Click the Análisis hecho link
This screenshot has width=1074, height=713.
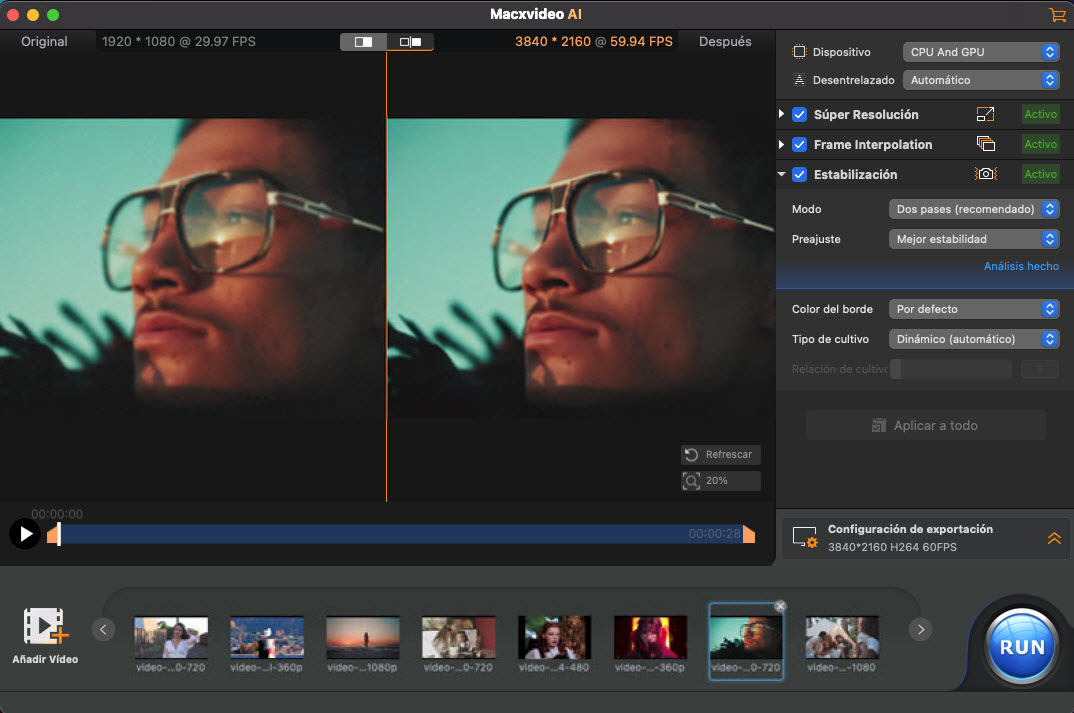1021,266
